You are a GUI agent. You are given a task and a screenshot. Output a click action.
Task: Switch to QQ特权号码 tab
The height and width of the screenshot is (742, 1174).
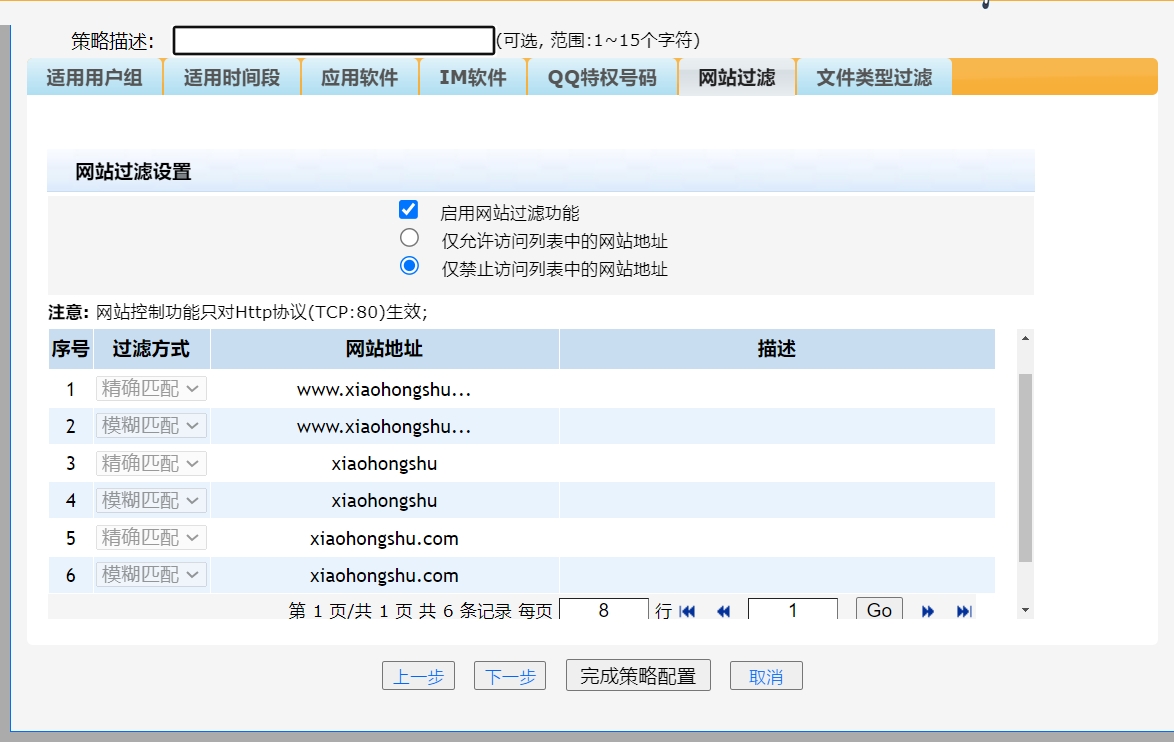pos(602,77)
